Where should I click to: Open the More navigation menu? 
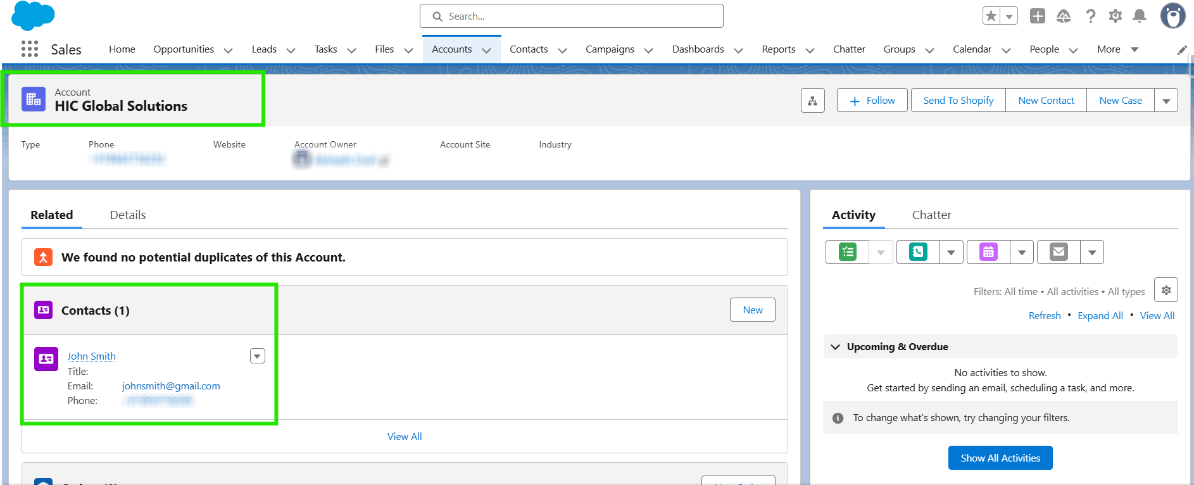[1118, 49]
